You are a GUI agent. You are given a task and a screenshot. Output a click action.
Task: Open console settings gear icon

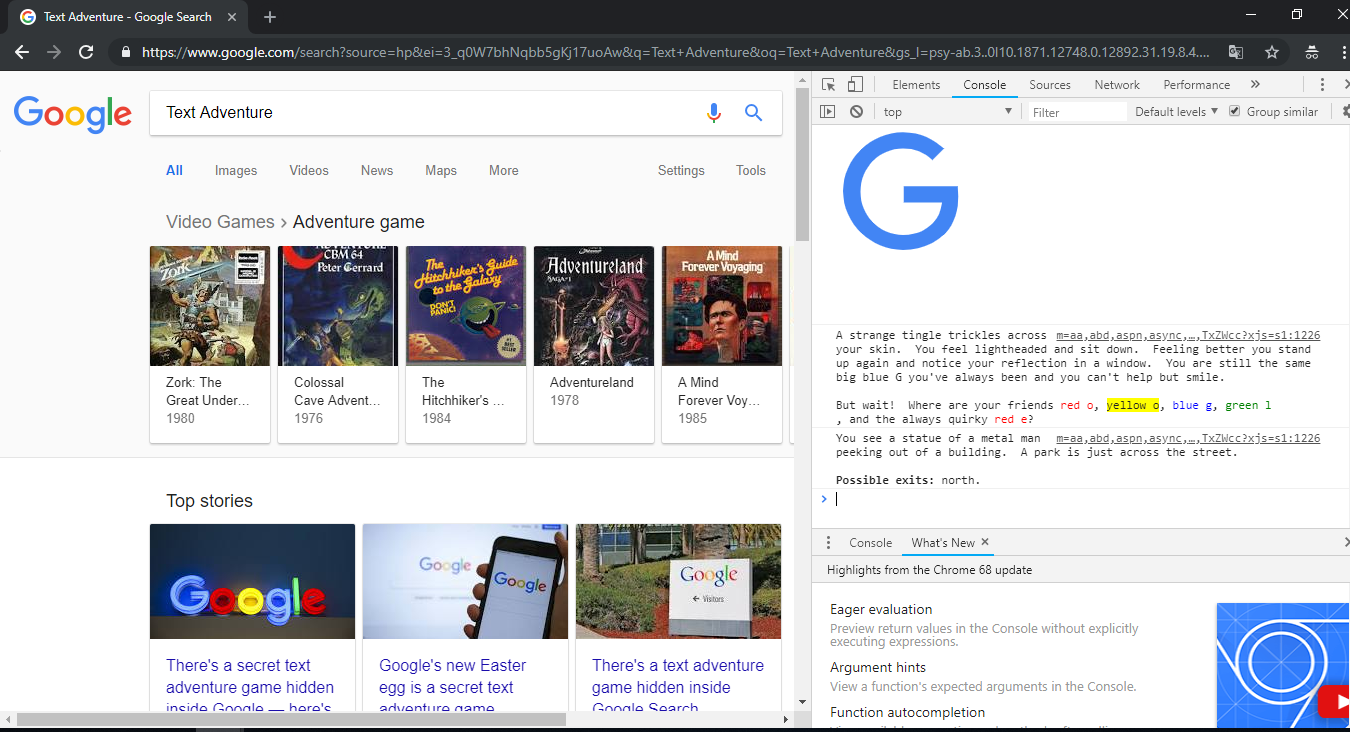1345,112
